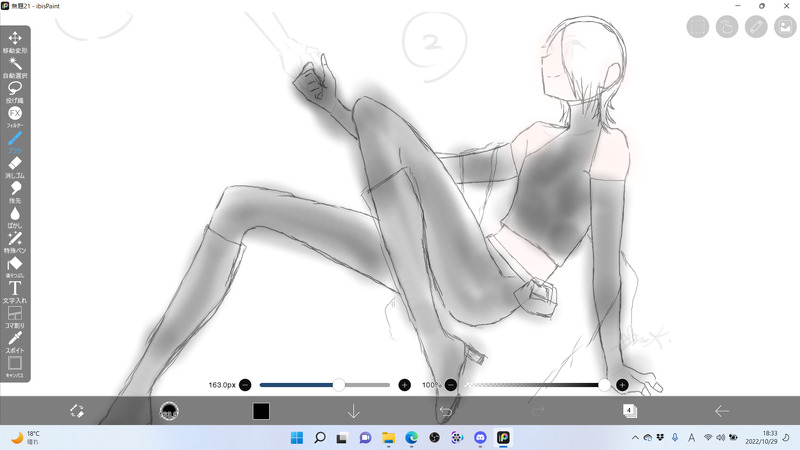Open the ruler tool at top right
The height and width of the screenshot is (450, 800).
756,27
